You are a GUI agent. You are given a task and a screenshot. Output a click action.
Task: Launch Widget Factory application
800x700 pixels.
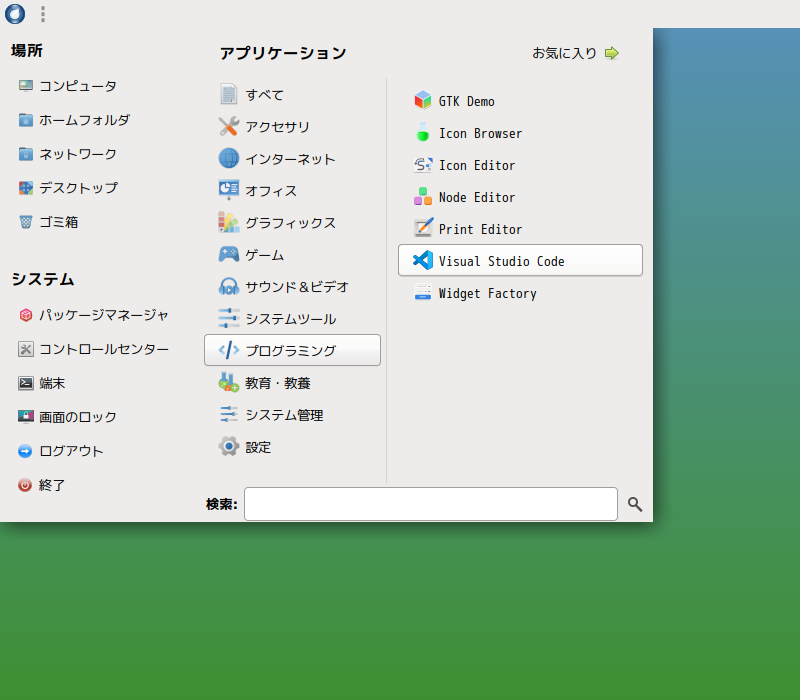click(520, 293)
